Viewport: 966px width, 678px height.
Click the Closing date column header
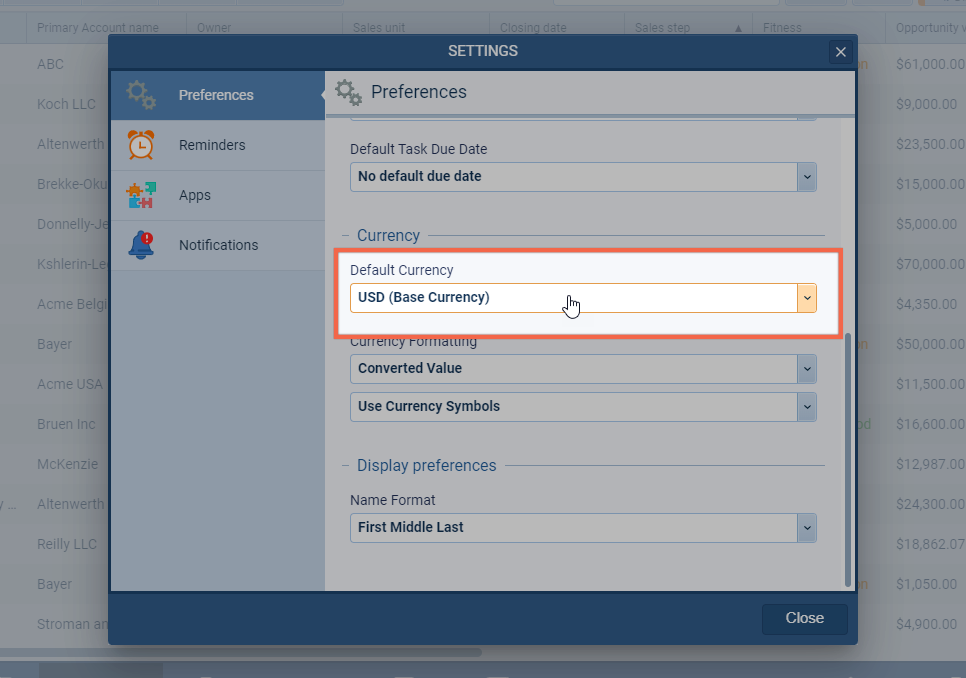coord(557,28)
